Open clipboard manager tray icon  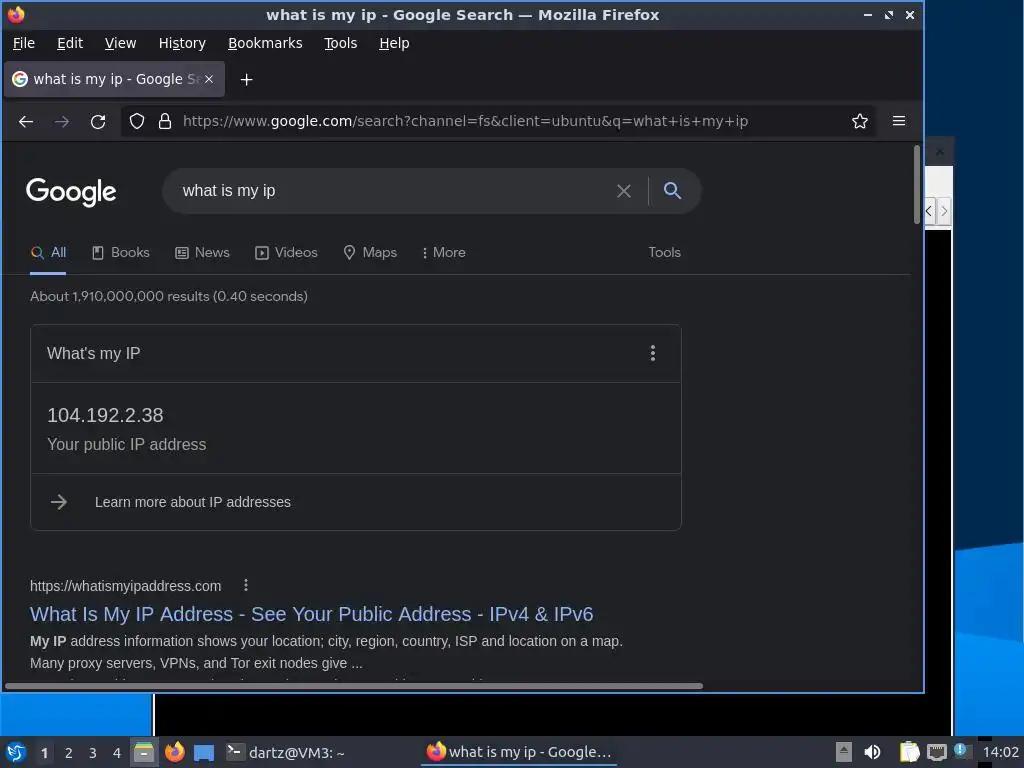tap(909, 752)
